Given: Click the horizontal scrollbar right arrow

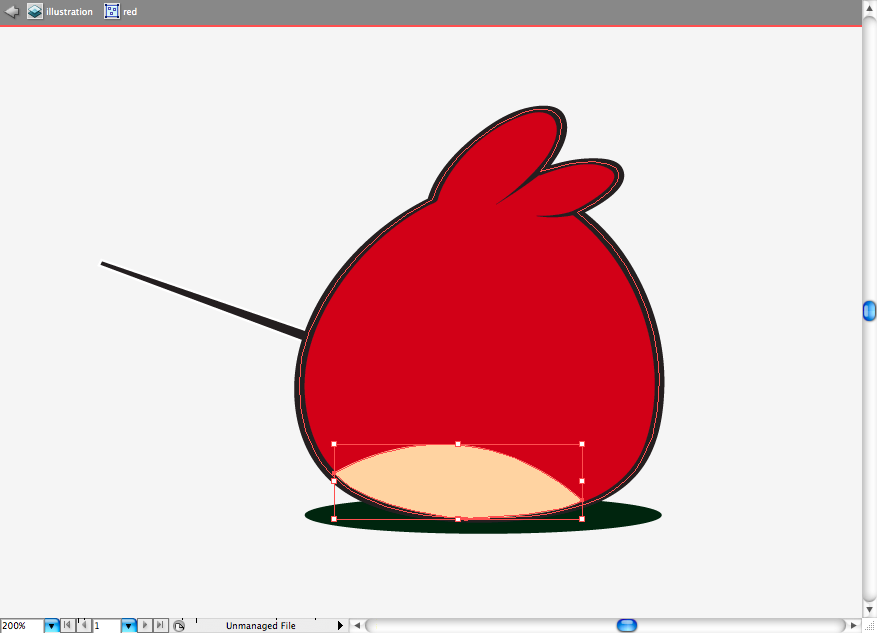Looking at the screenshot, I should pos(854,626).
